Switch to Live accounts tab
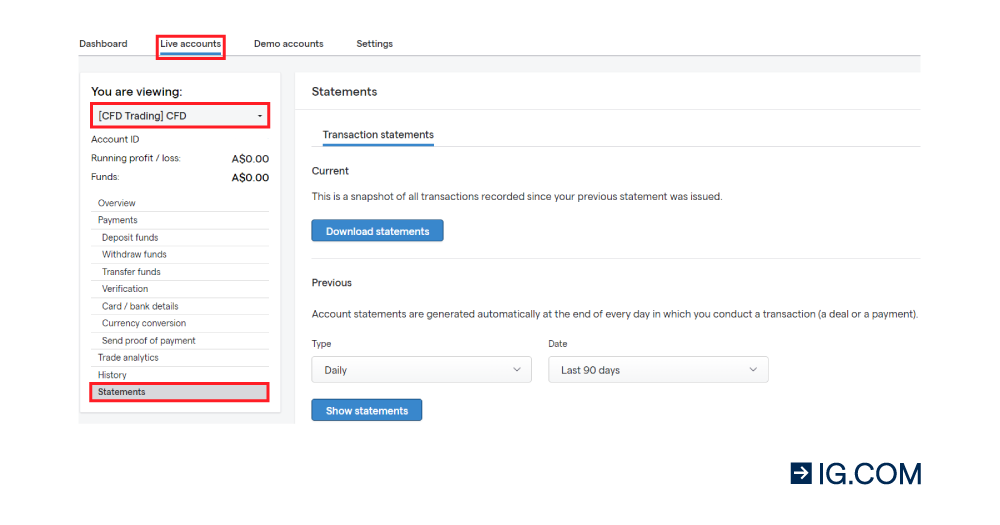Image resolution: width=1000 pixels, height=525 pixels. tap(190, 44)
